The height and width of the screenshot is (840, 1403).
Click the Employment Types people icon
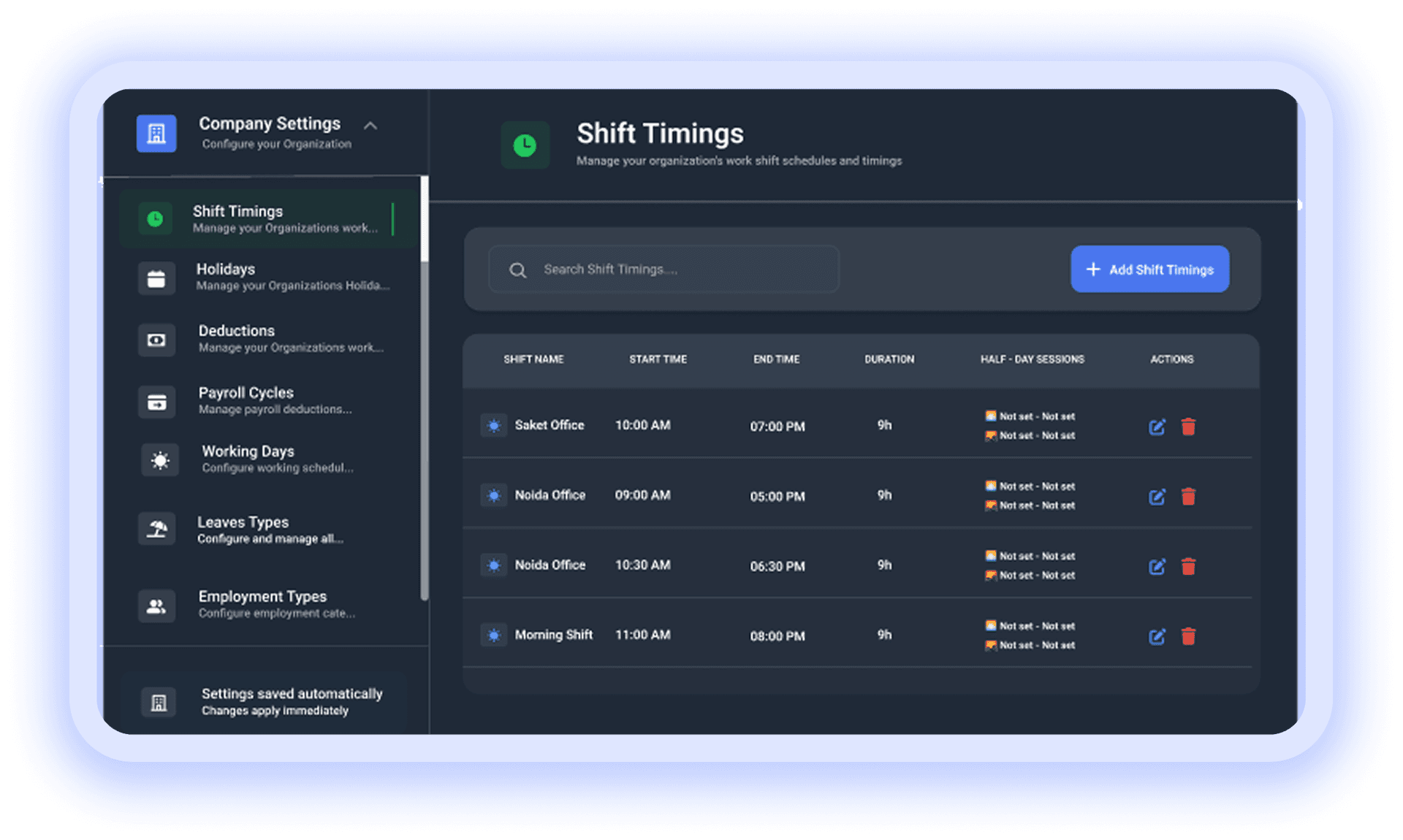pyautogui.click(x=156, y=606)
